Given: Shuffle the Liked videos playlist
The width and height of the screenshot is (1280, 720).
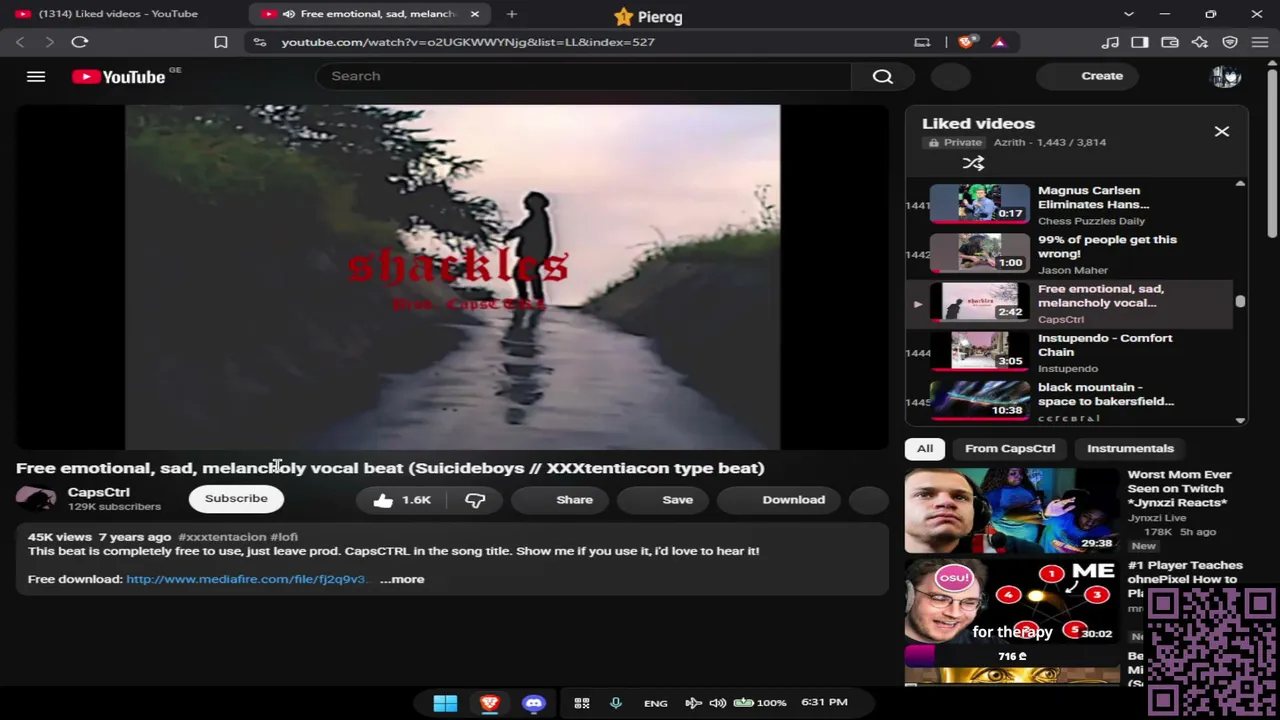Looking at the screenshot, I should [973, 163].
